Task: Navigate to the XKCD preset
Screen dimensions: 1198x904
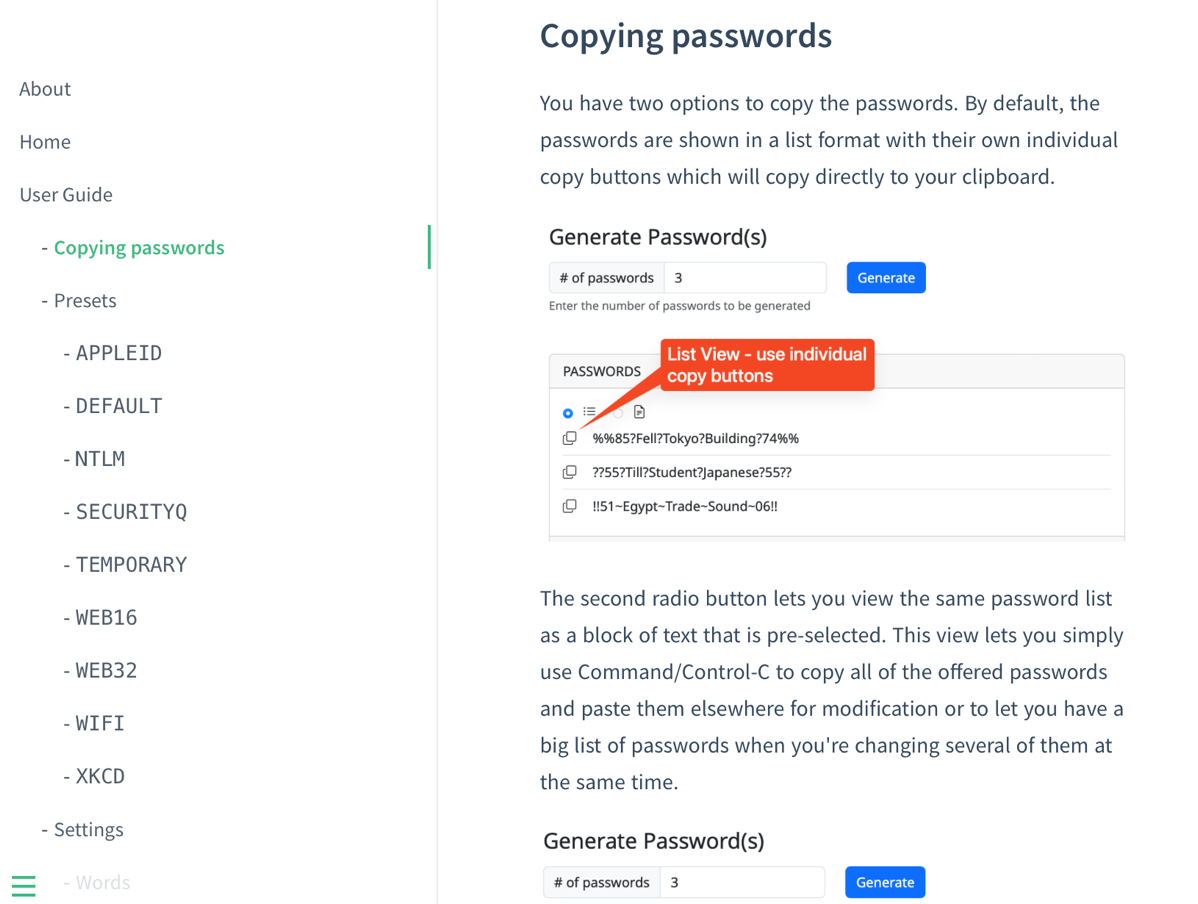Action: click(x=100, y=777)
